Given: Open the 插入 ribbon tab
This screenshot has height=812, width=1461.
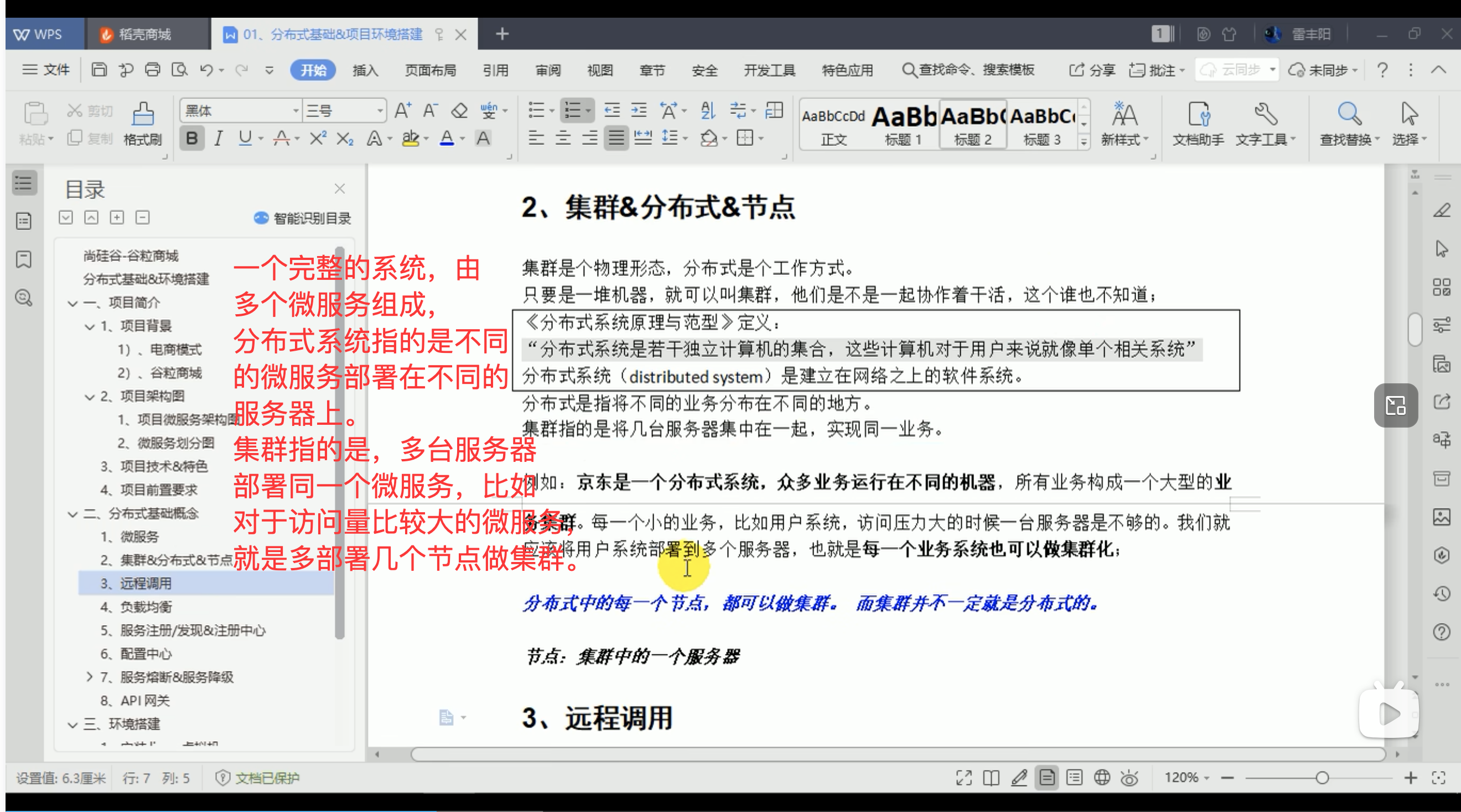Looking at the screenshot, I should point(365,70).
